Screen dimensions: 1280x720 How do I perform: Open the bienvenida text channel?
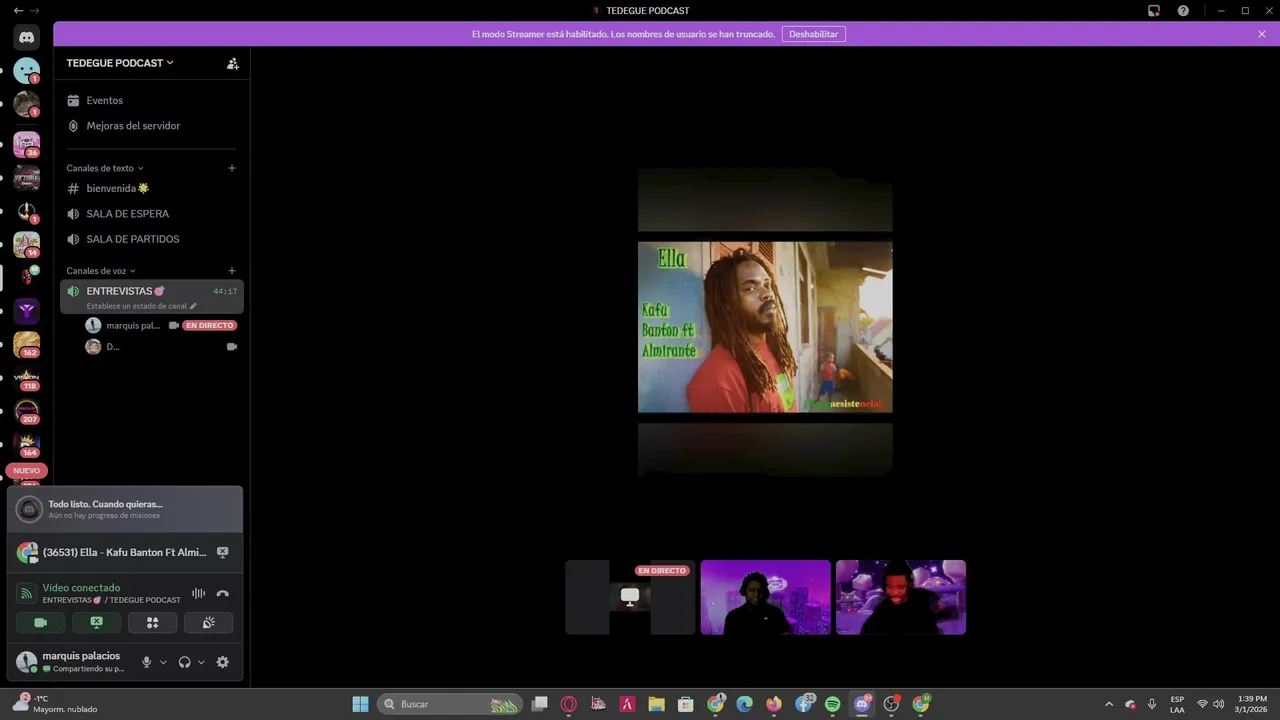pos(117,188)
